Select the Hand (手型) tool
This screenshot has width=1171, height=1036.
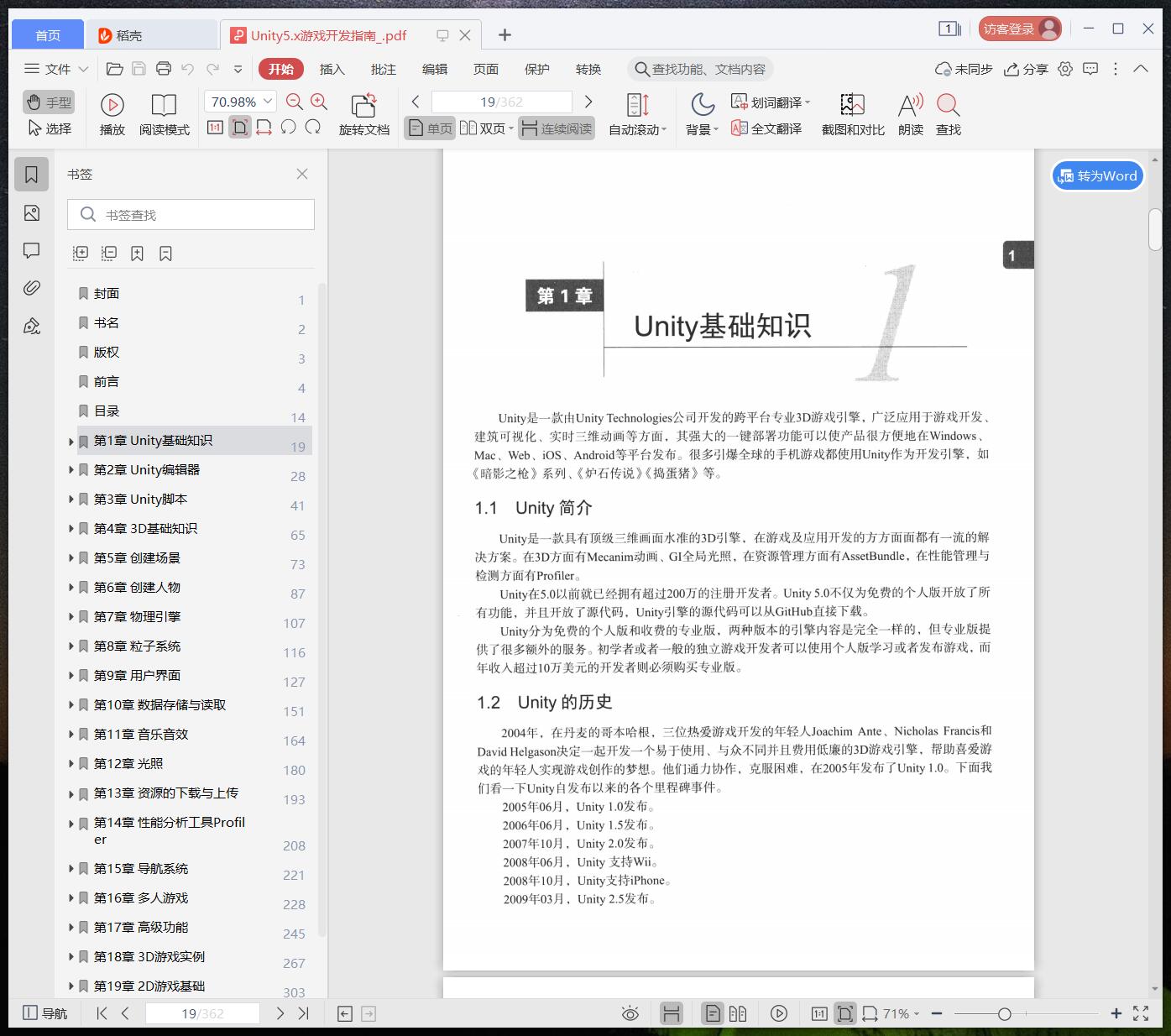(x=49, y=102)
